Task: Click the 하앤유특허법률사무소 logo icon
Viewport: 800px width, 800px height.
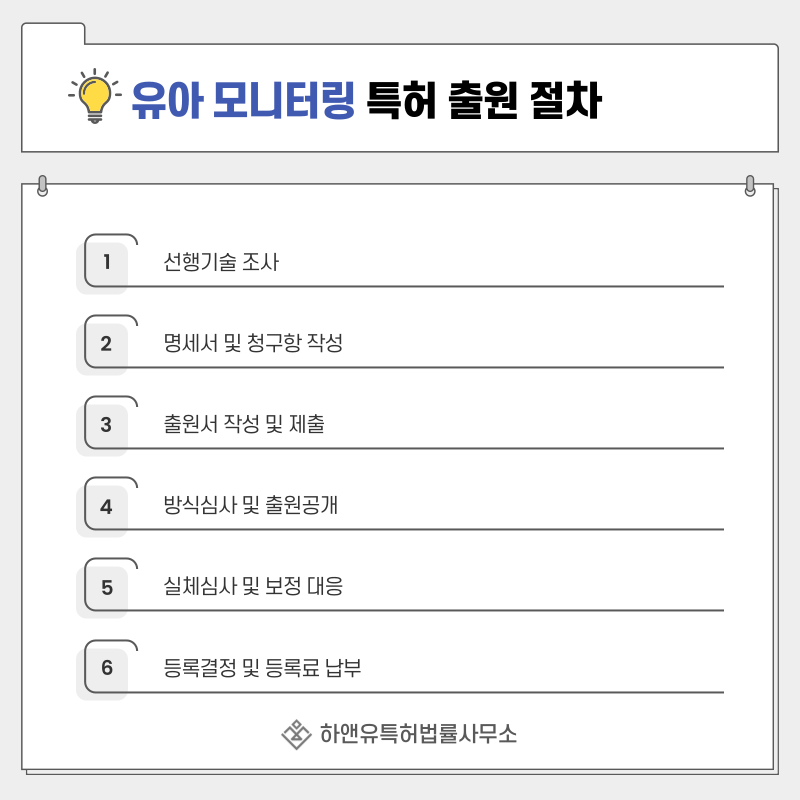Action: pyautogui.click(x=296, y=734)
